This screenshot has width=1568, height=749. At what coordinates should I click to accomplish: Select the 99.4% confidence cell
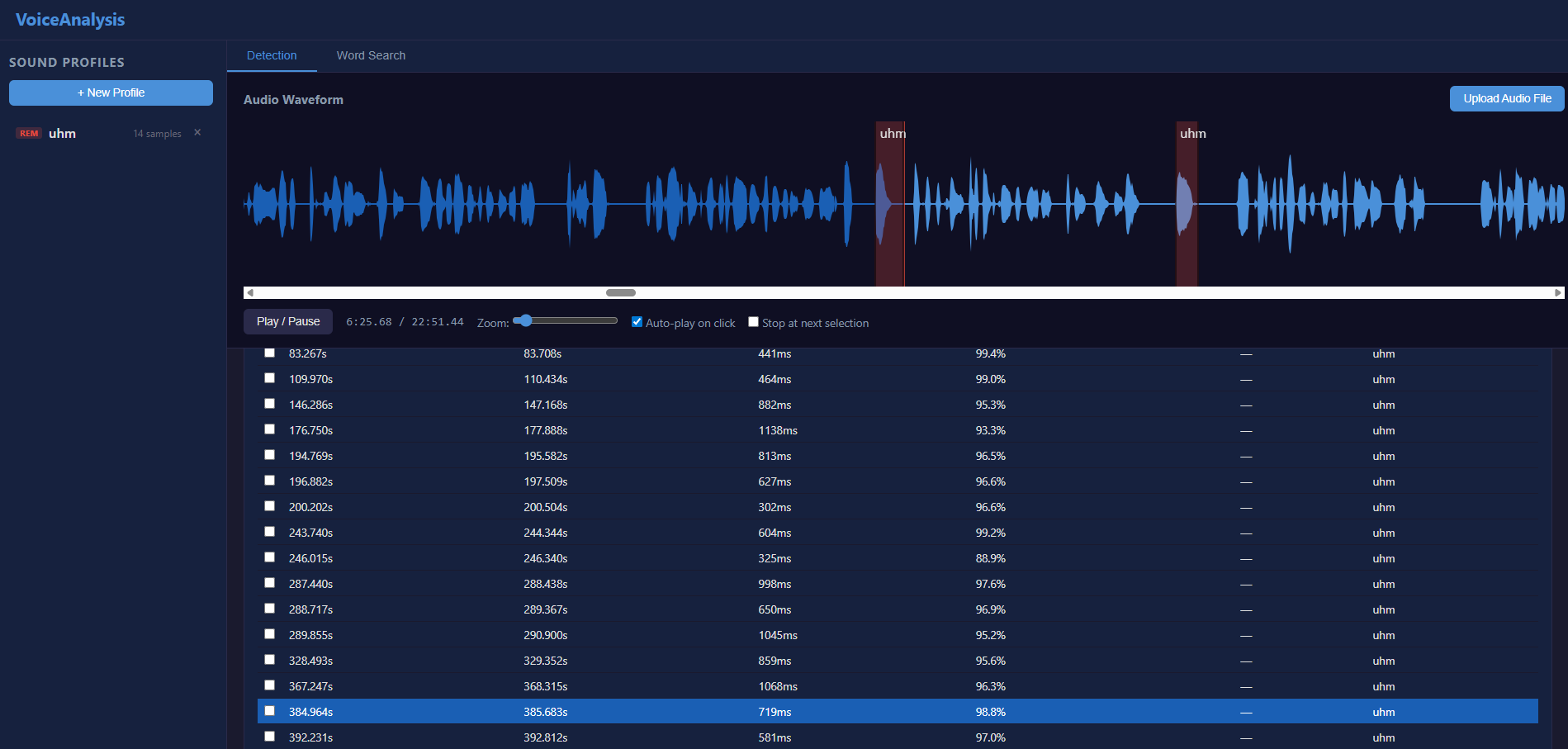pyautogui.click(x=991, y=353)
